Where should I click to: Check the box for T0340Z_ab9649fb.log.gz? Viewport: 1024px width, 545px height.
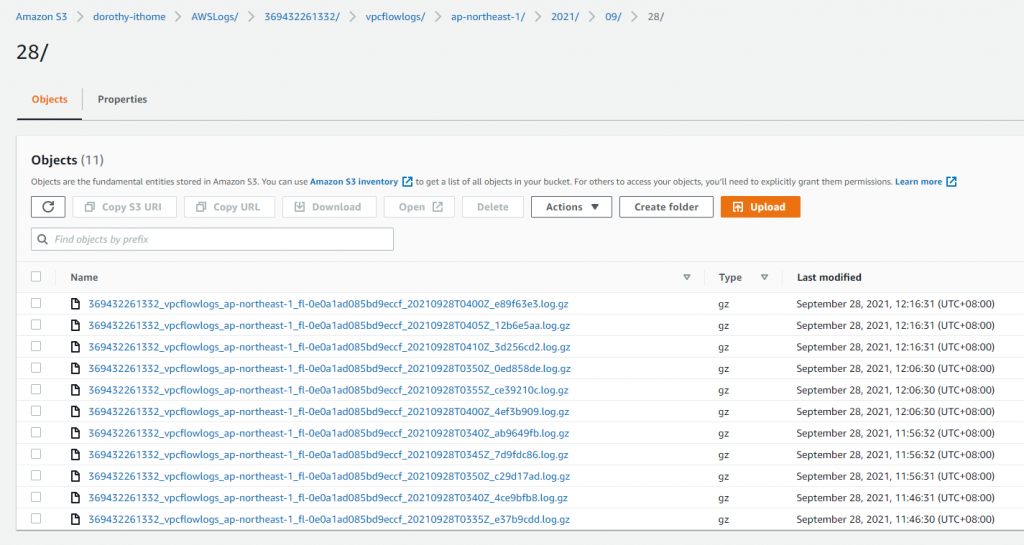tap(36, 432)
